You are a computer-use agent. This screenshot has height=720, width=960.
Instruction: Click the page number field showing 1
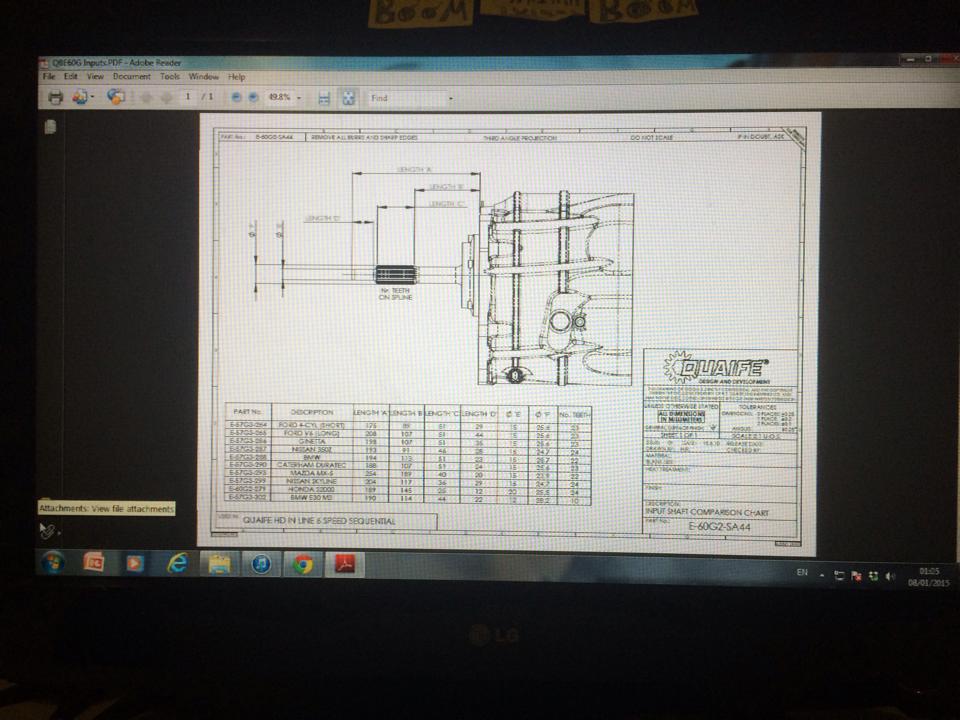coord(189,97)
